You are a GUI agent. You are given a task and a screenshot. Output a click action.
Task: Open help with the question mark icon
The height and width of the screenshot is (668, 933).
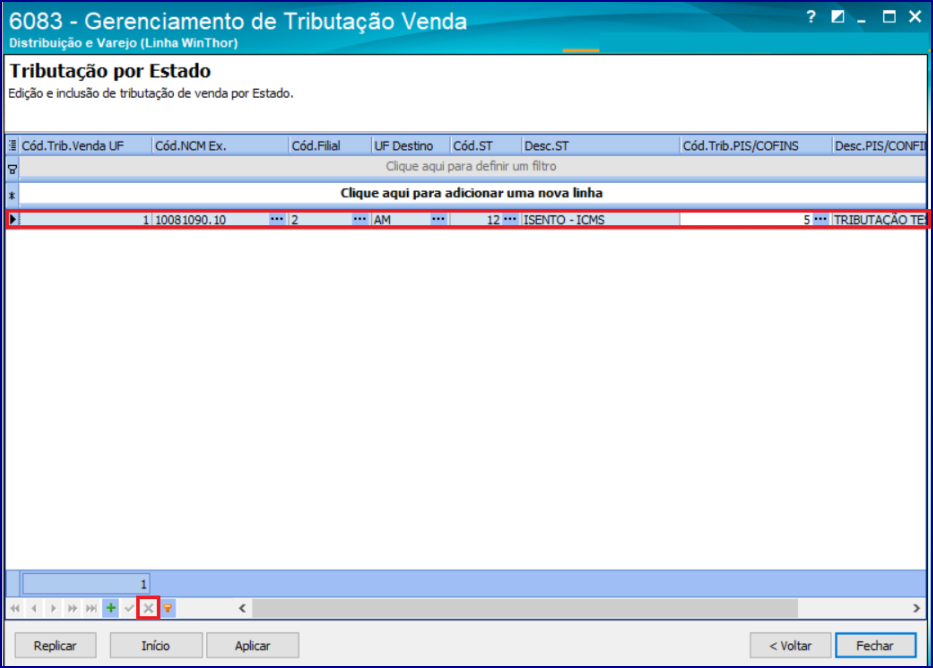(x=811, y=17)
